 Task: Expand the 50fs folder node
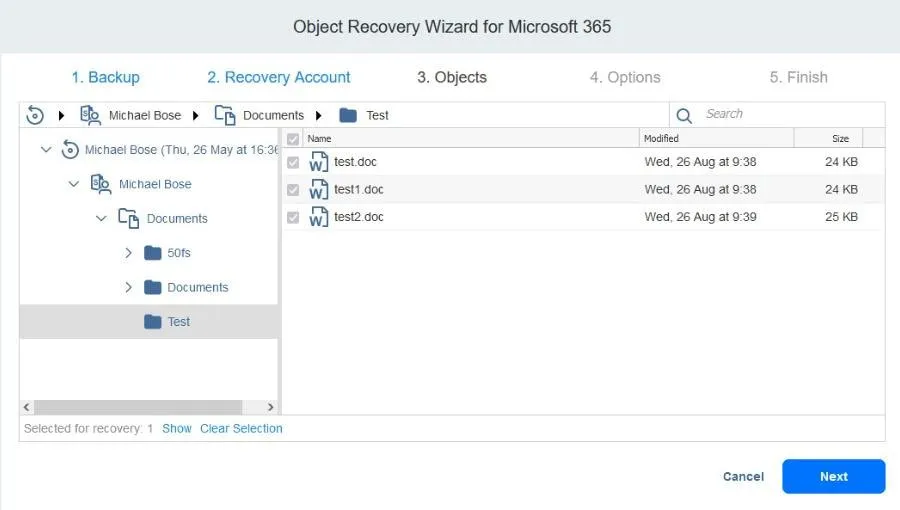click(128, 253)
